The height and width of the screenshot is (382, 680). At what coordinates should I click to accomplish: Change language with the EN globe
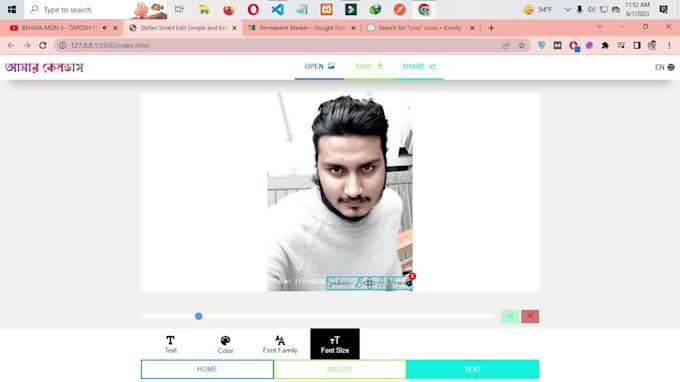point(664,67)
